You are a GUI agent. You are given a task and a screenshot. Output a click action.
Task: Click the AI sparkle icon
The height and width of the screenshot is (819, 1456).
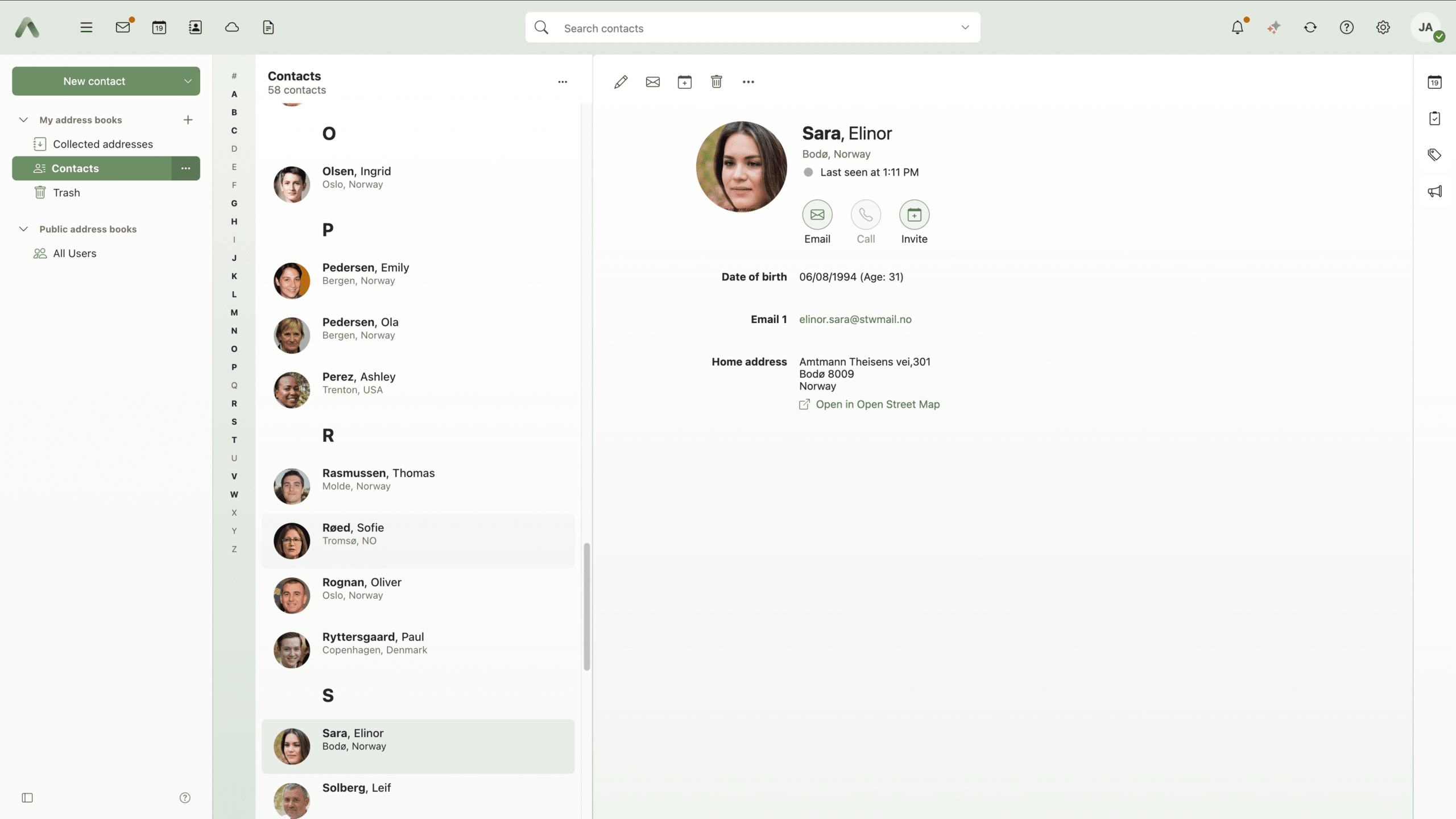(x=1274, y=27)
